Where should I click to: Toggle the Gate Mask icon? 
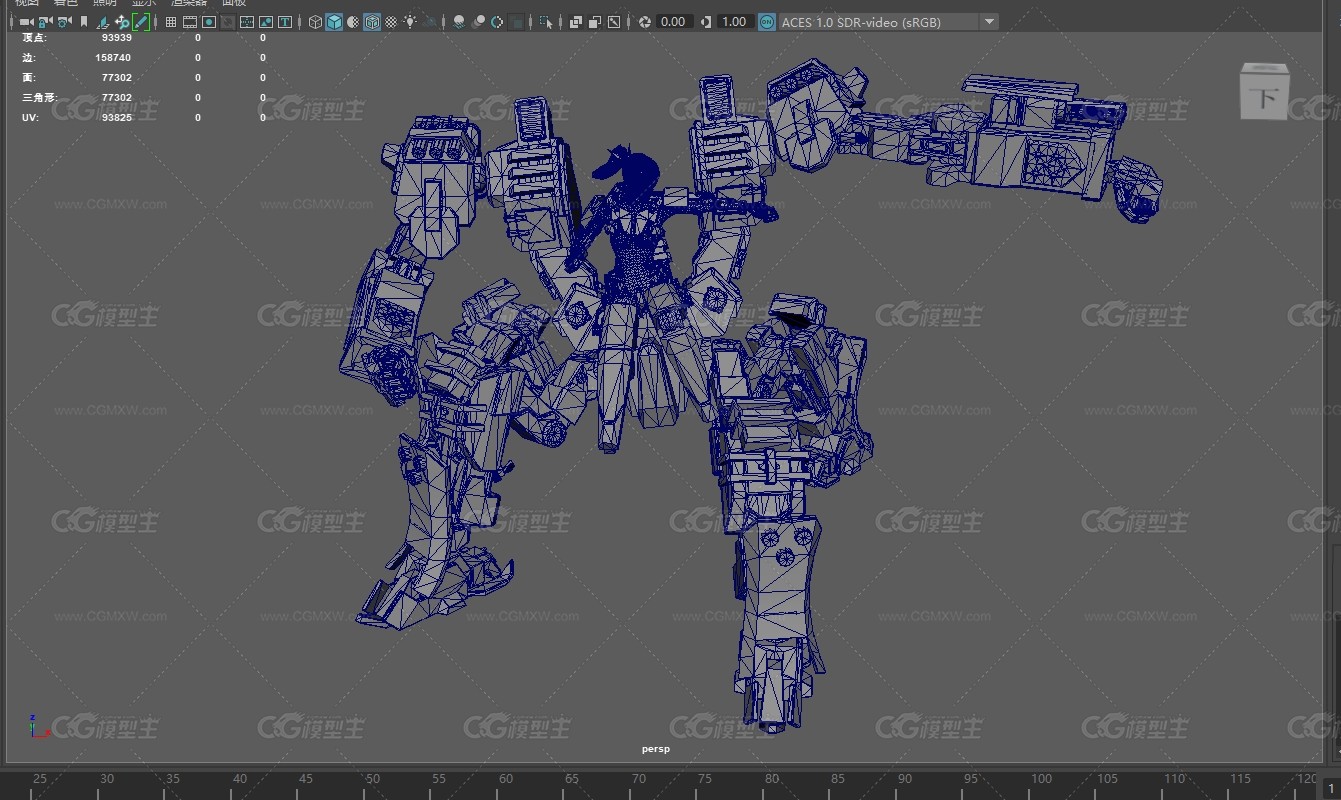click(x=228, y=22)
